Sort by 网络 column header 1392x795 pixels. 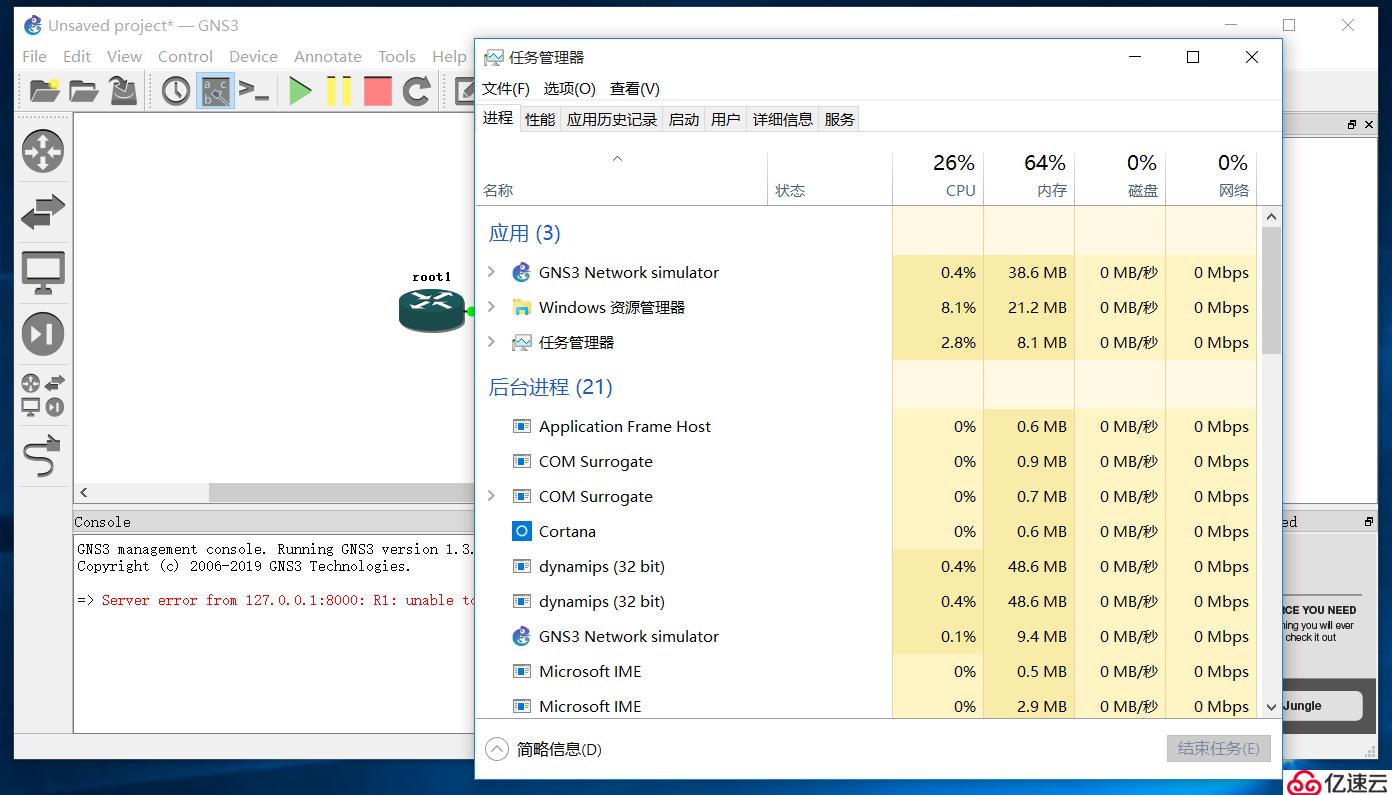1211,178
